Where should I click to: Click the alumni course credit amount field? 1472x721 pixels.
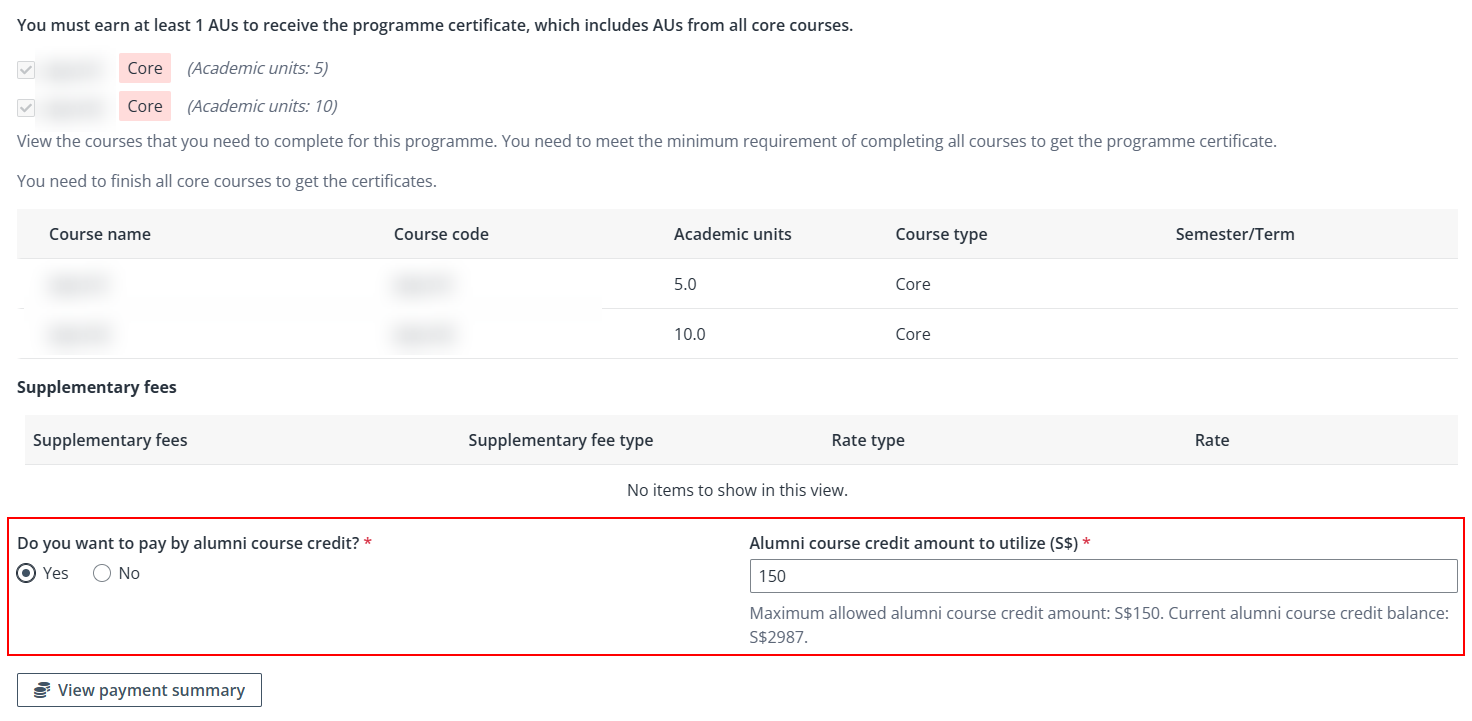click(1103, 575)
